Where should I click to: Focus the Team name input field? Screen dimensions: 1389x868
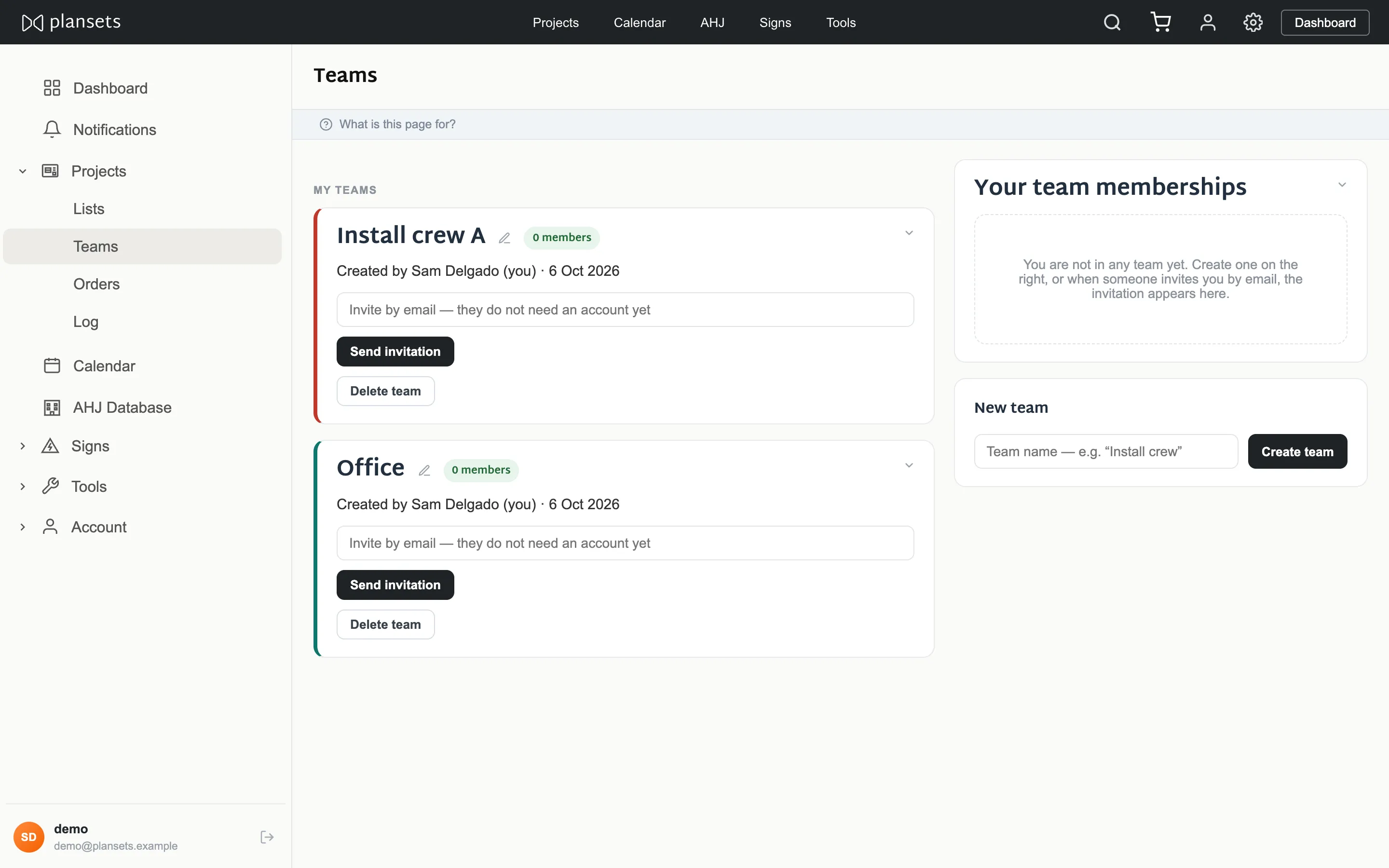pyautogui.click(x=1105, y=451)
